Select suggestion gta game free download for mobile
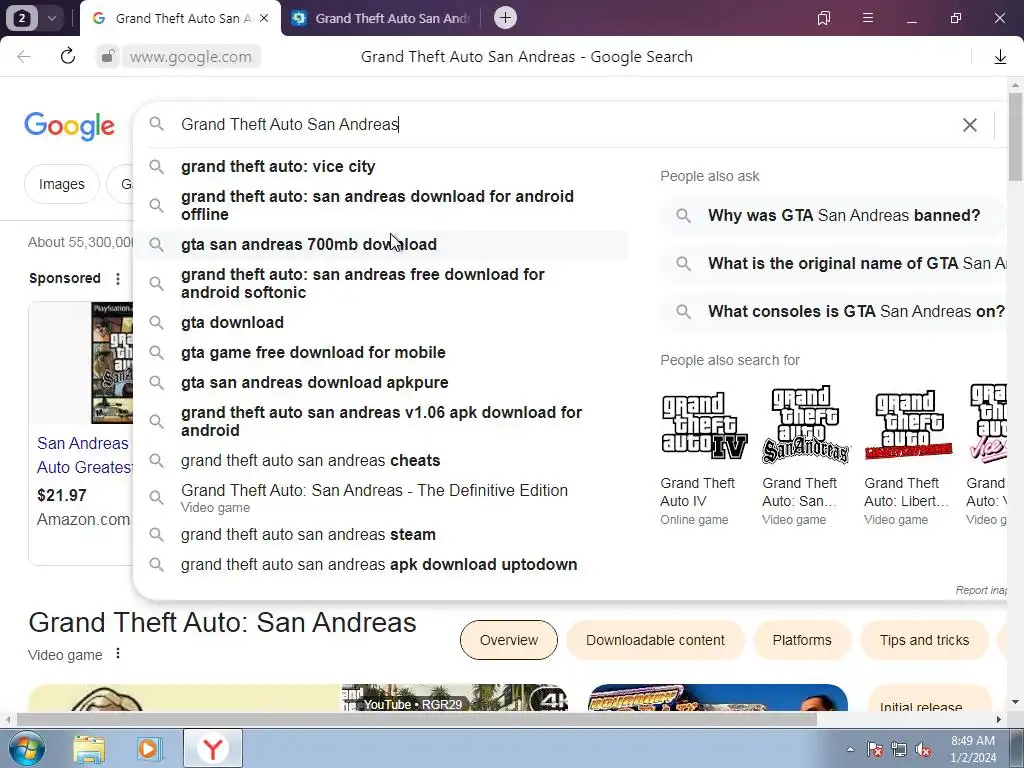The image size is (1024, 768). tap(381, 353)
